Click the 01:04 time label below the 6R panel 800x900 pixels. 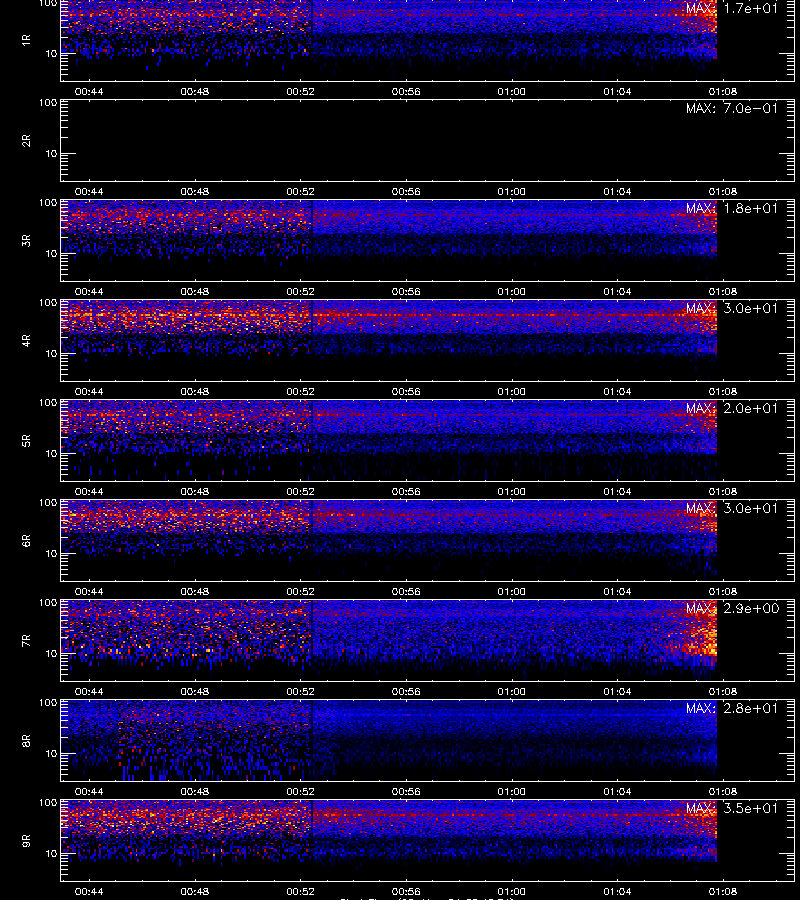click(x=617, y=591)
